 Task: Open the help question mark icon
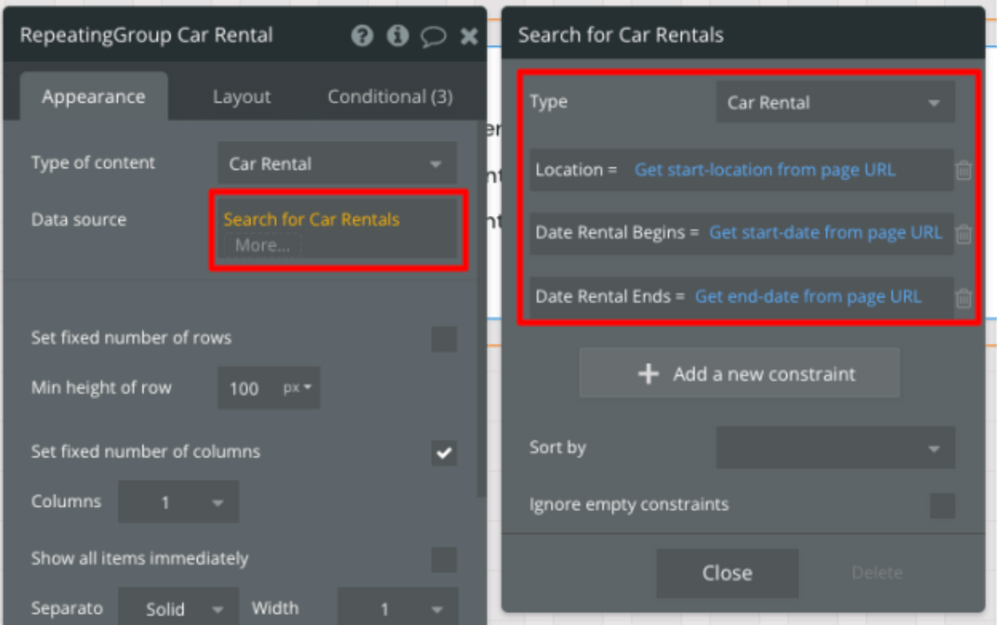tap(363, 36)
